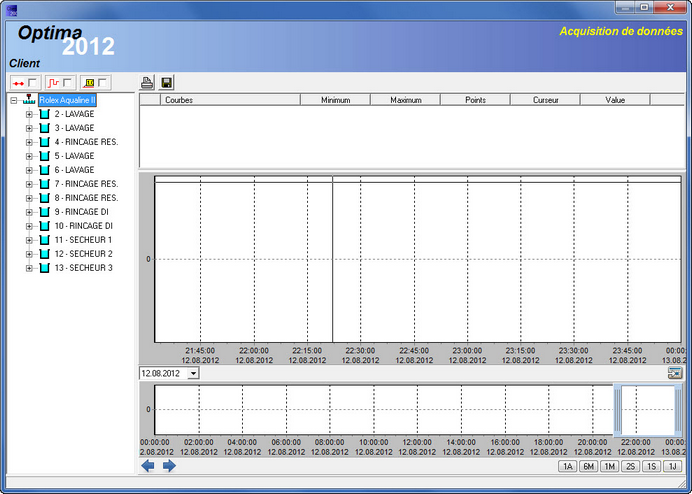Select the Rolex Aqualine II tree label
Screen dimensions: 692x494
[x=67, y=100]
